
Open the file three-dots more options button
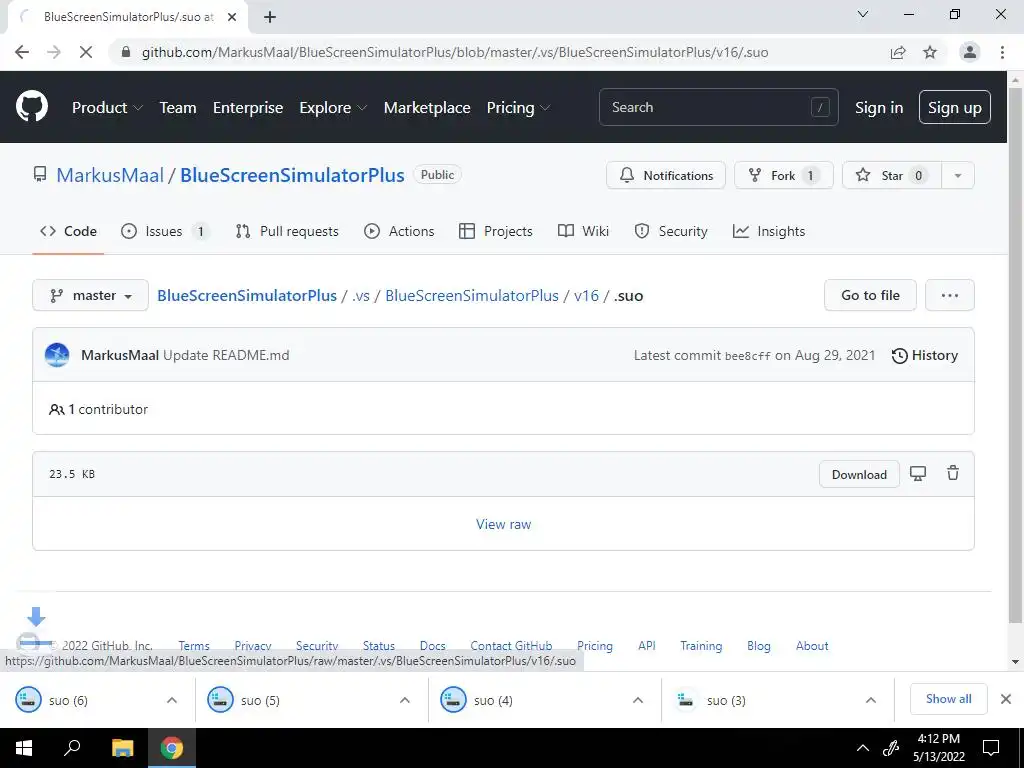pyautogui.click(x=950, y=295)
